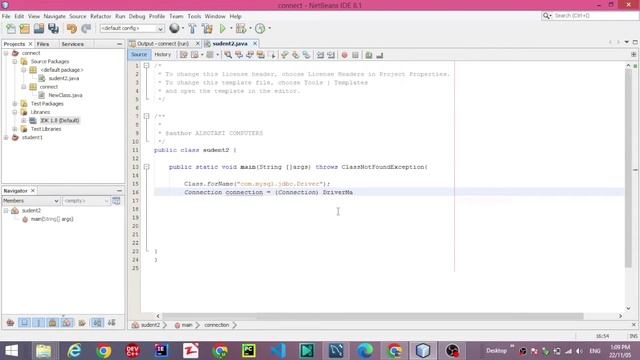
Task: Click the Find Selection magnifier icon
Action: (228, 55)
